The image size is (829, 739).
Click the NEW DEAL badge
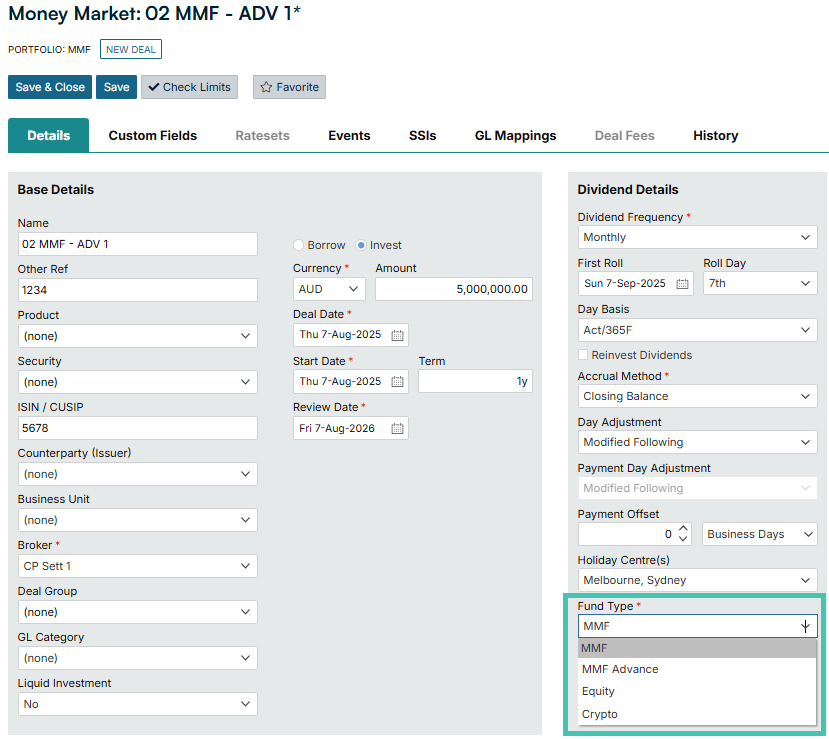click(x=131, y=50)
